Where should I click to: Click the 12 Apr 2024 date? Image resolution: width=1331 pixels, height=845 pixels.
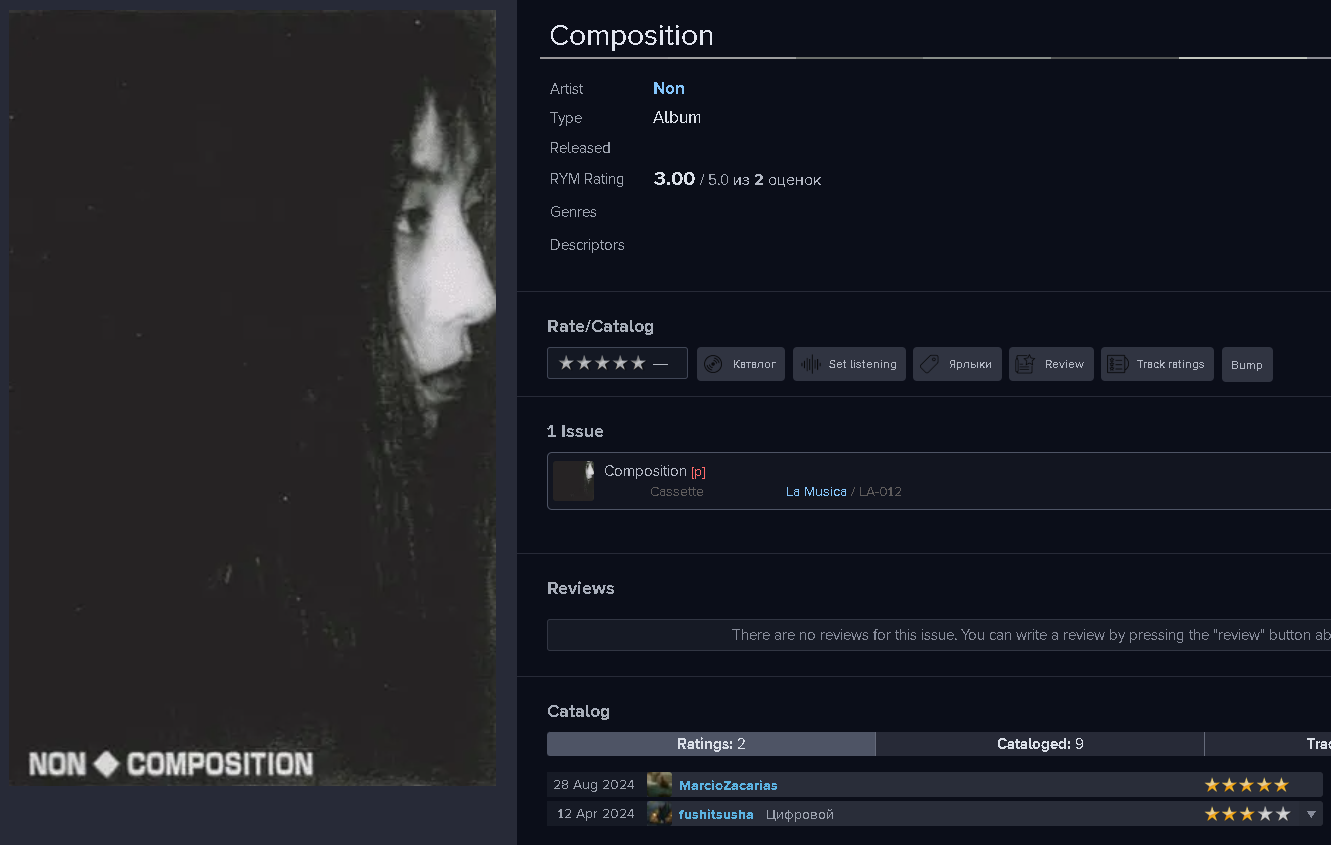pyautogui.click(x=596, y=814)
